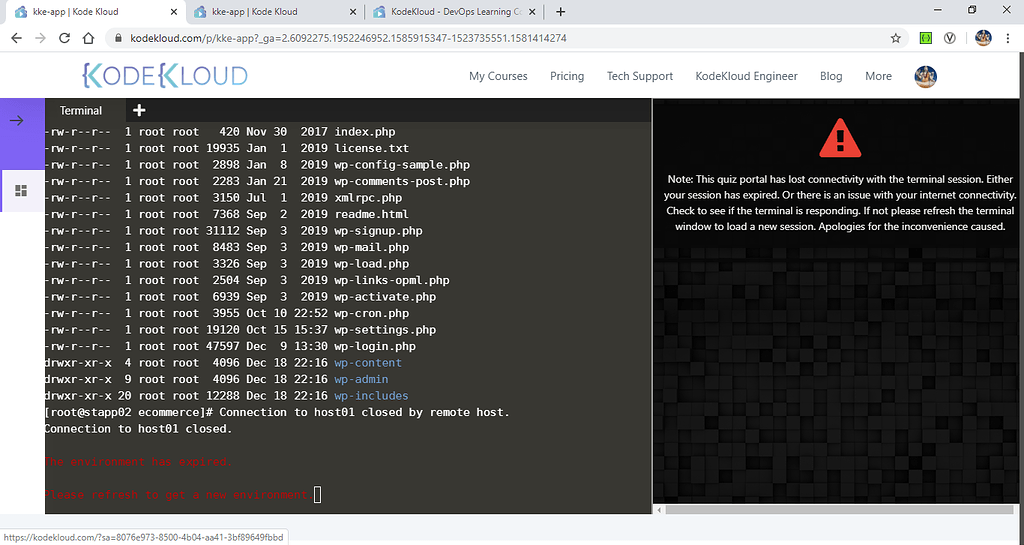Close the second kke-app tab
The image size is (1024, 545).
(353, 12)
